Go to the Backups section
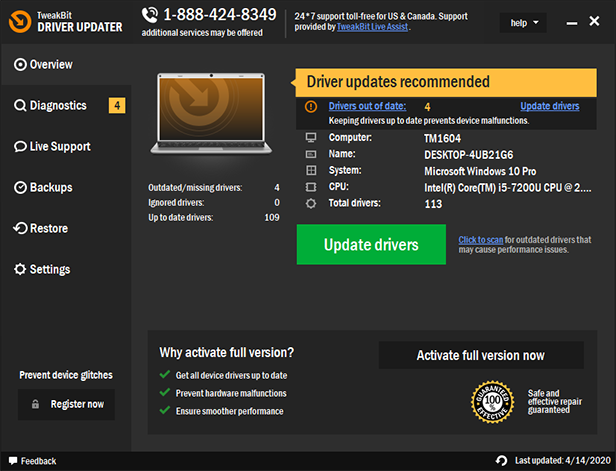Screen dimensions: 616x471 tap(66, 187)
